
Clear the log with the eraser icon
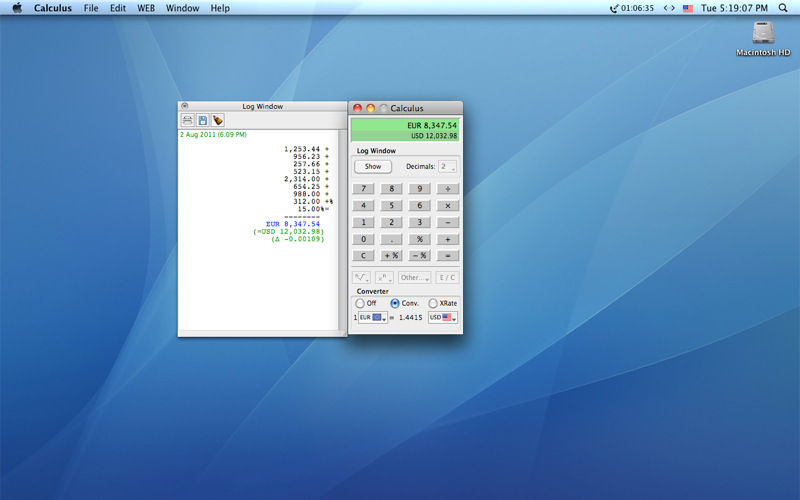coord(218,120)
